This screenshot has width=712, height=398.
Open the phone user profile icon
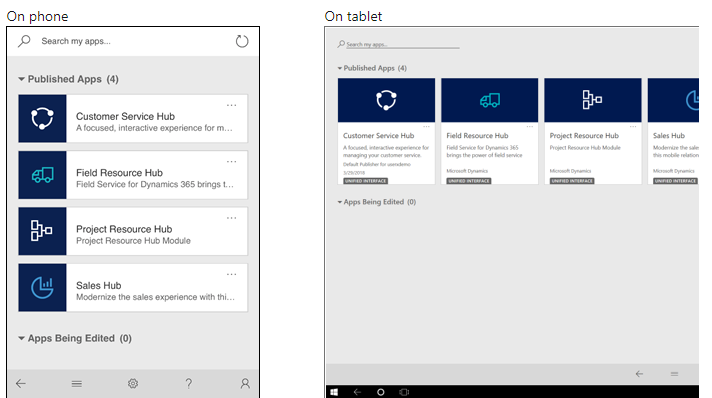point(245,384)
